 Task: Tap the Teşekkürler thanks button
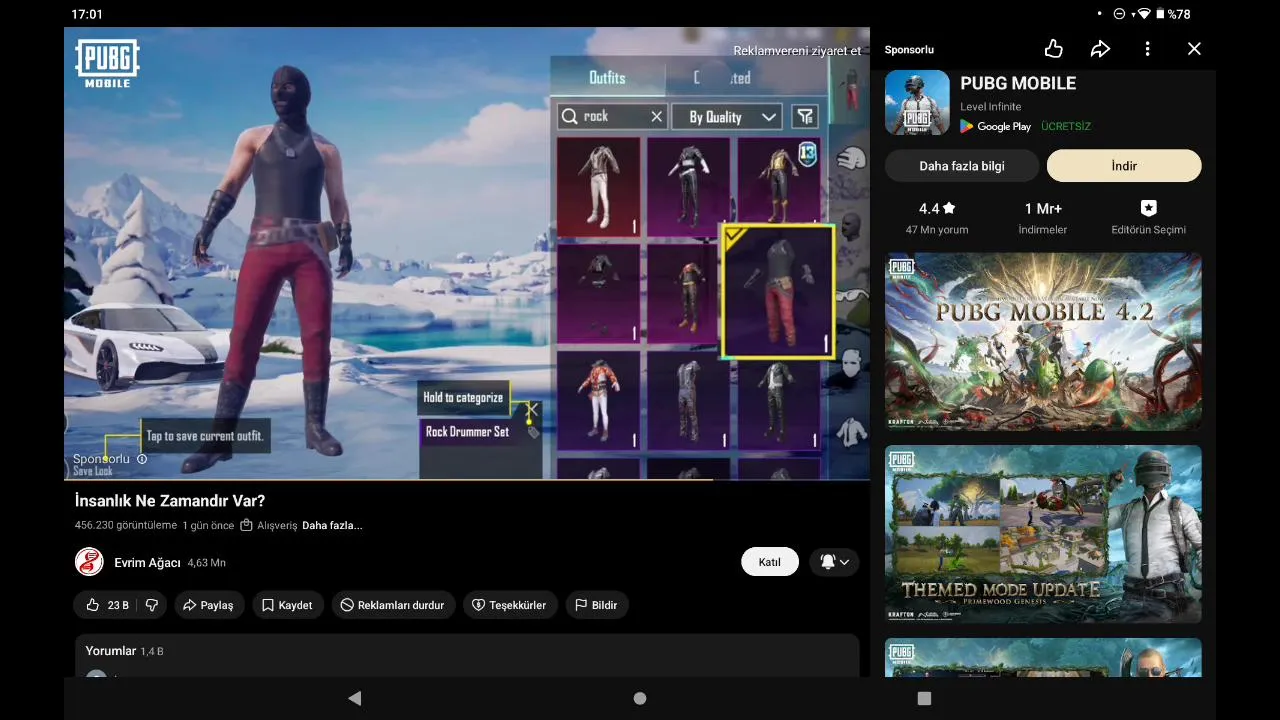click(x=510, y=605)
